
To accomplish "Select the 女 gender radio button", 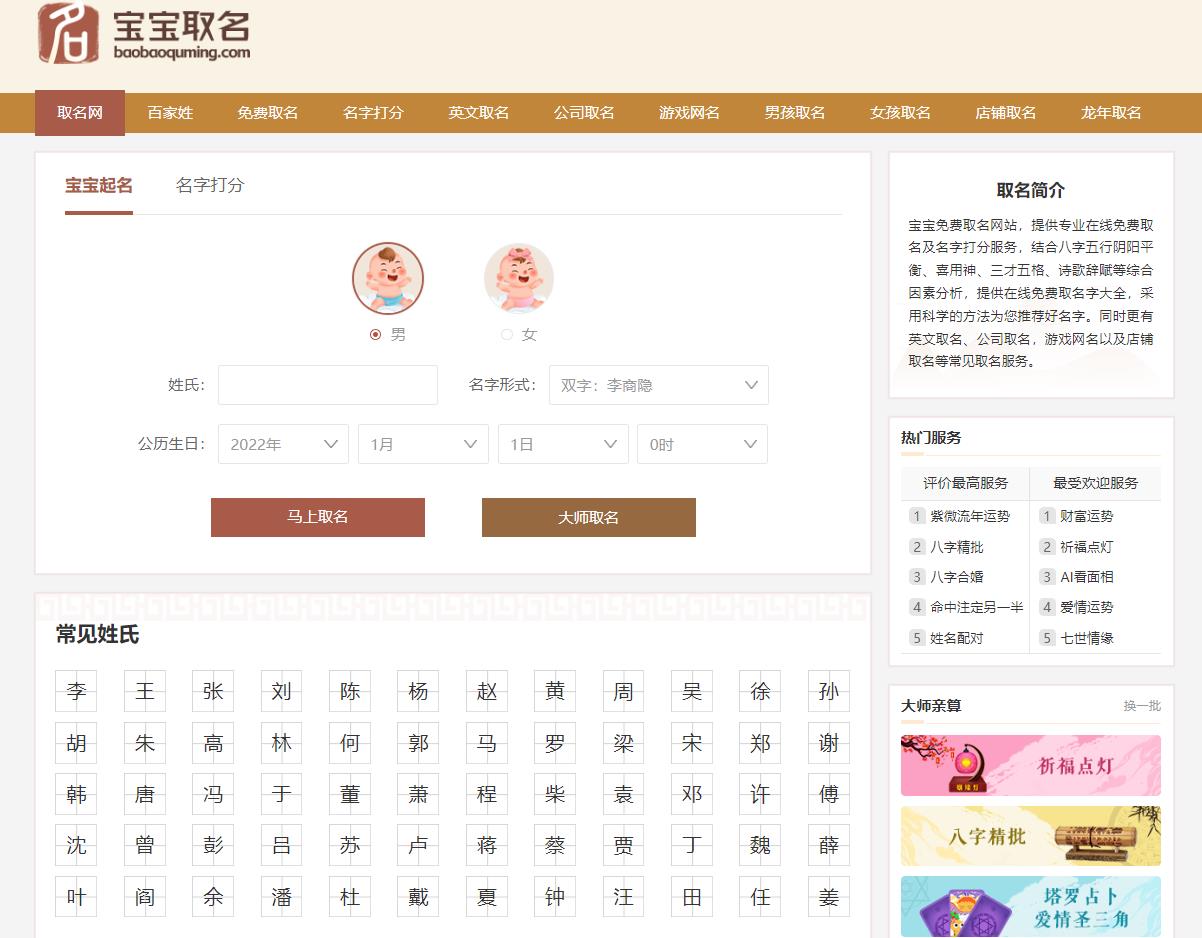I will pos(506,335).
